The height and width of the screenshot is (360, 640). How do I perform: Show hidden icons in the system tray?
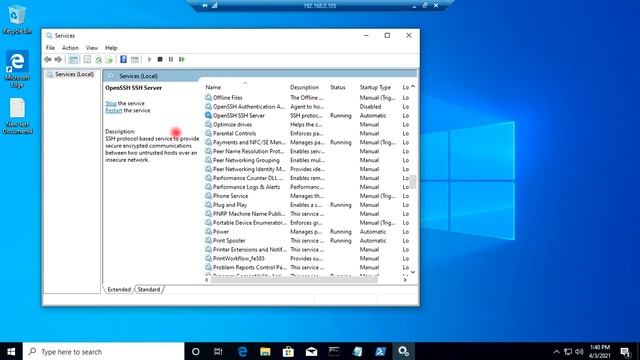[x=556, y=351]
